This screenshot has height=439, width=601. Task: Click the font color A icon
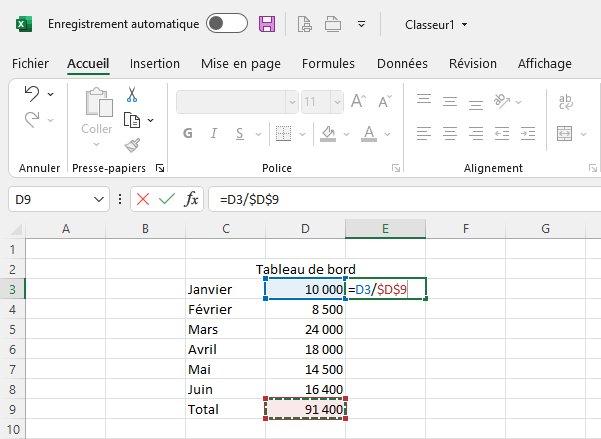coord(369,133)
